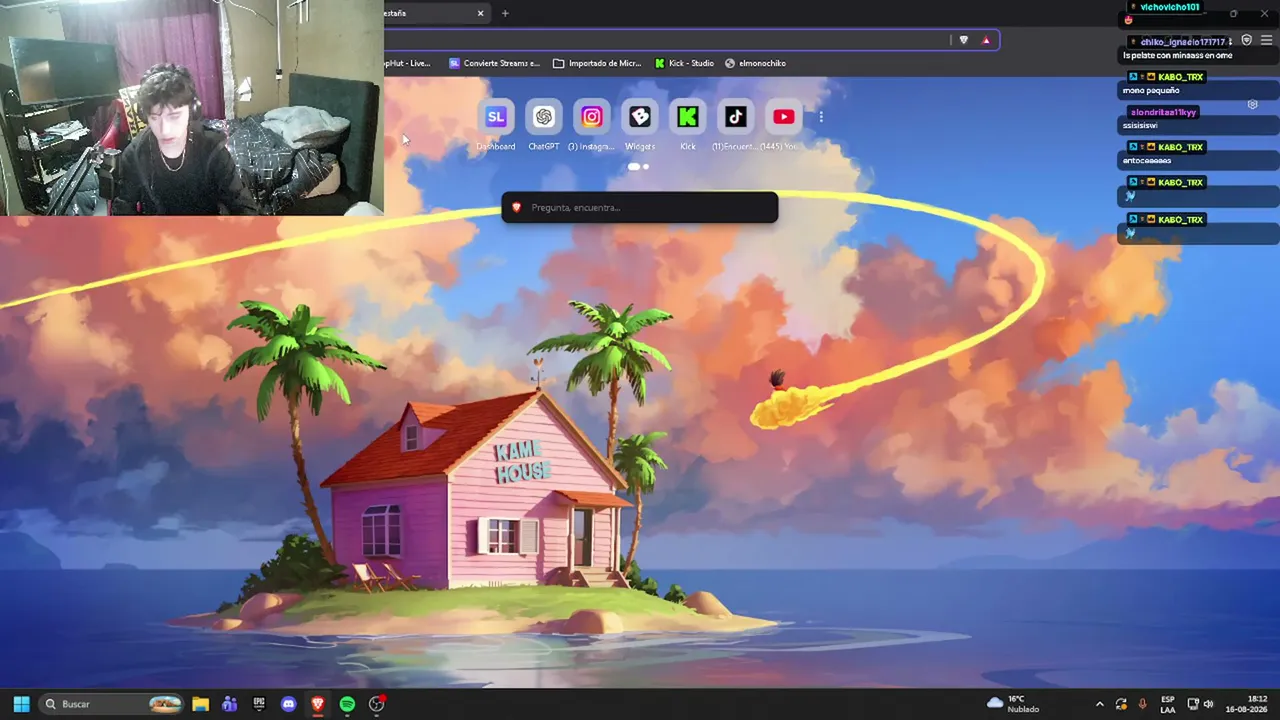
Task: Open the weather widget showing 16°C Nublado
Action: click(x=1013, y=704)
